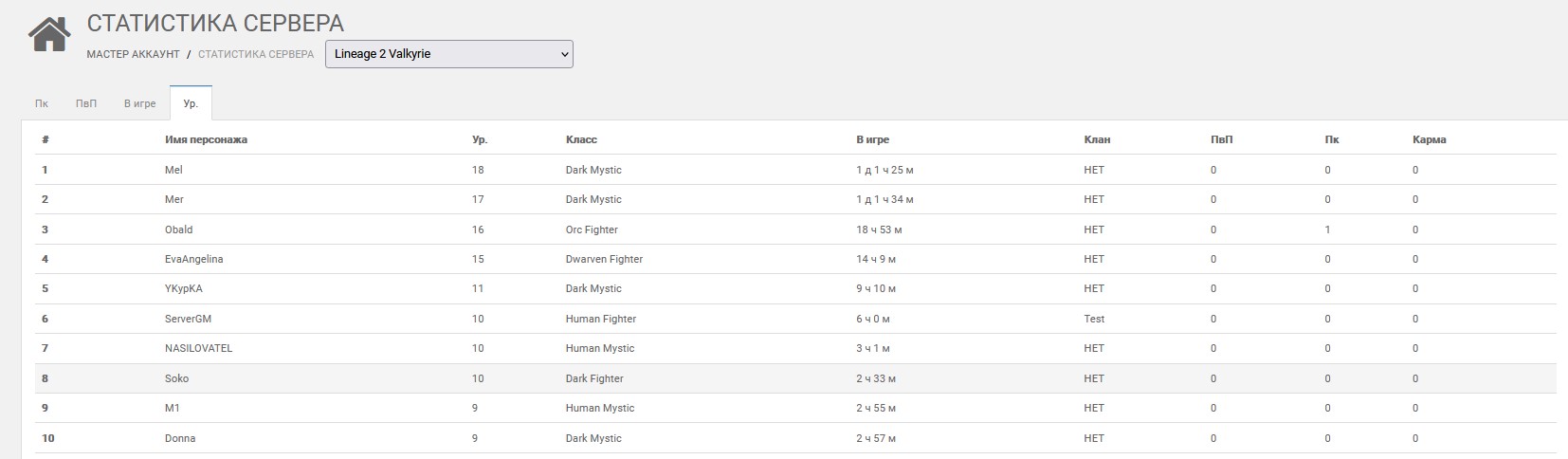
Task: Select the Ур. tab
Action: point(191,103)
